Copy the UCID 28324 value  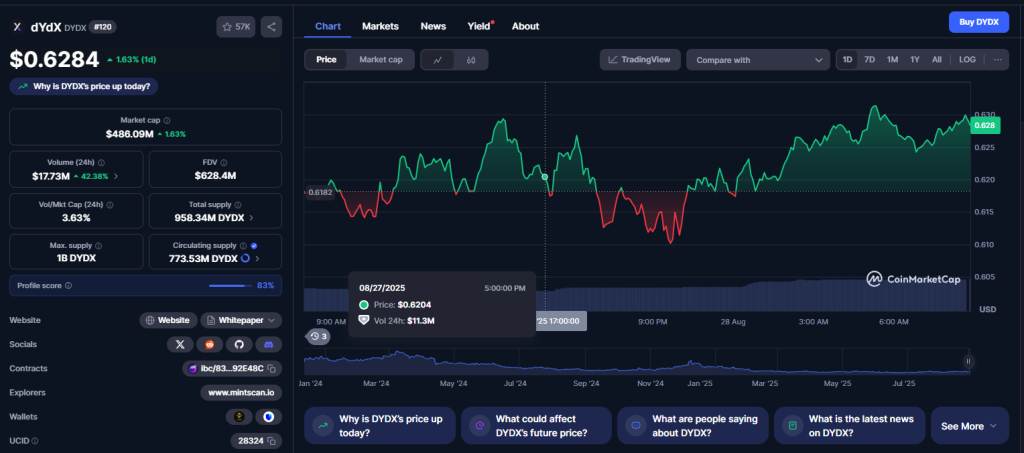click(272, 440)
